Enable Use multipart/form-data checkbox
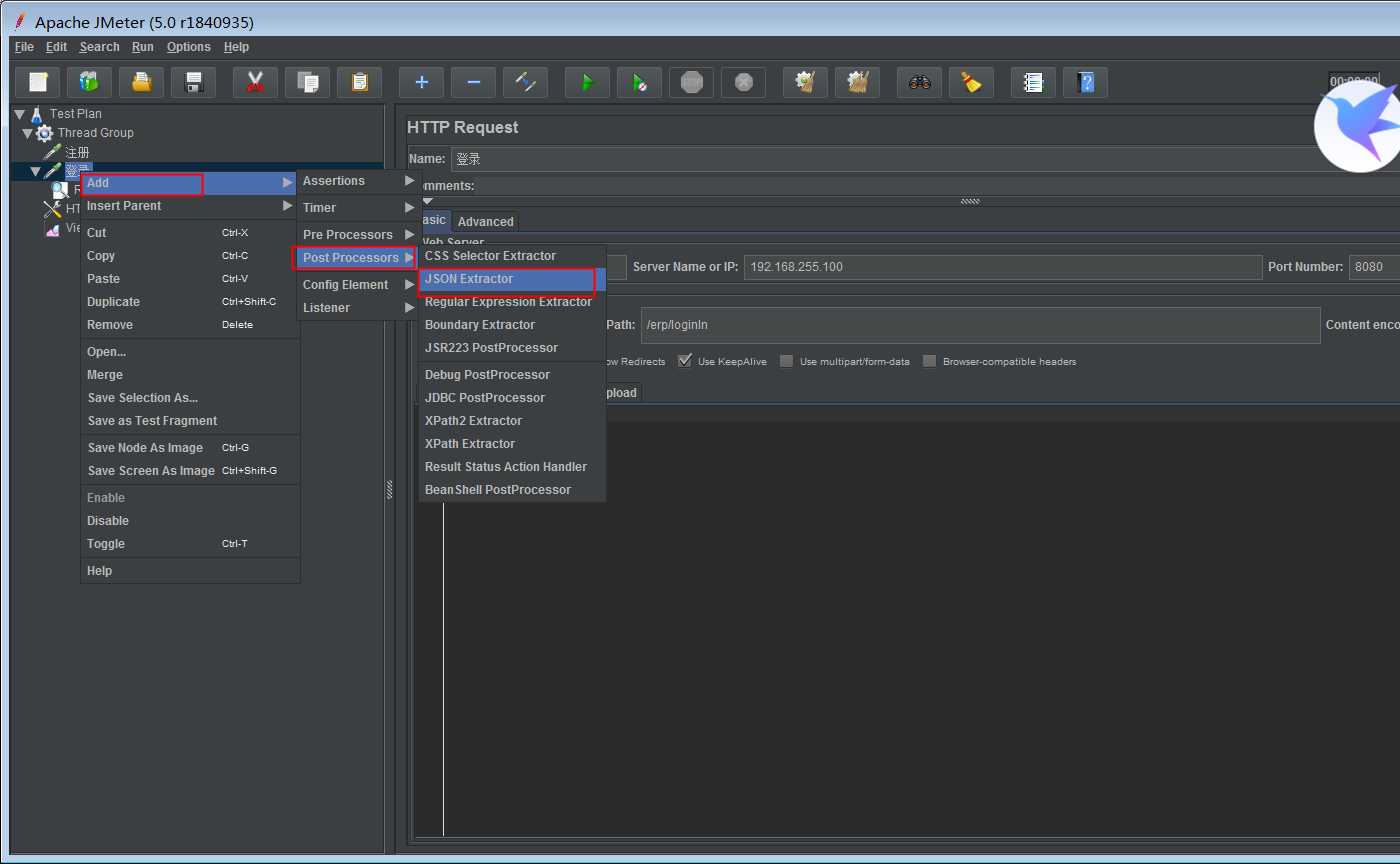This screenshot has width=1400, height=864. pyautogui.click(x=787, y=361)
